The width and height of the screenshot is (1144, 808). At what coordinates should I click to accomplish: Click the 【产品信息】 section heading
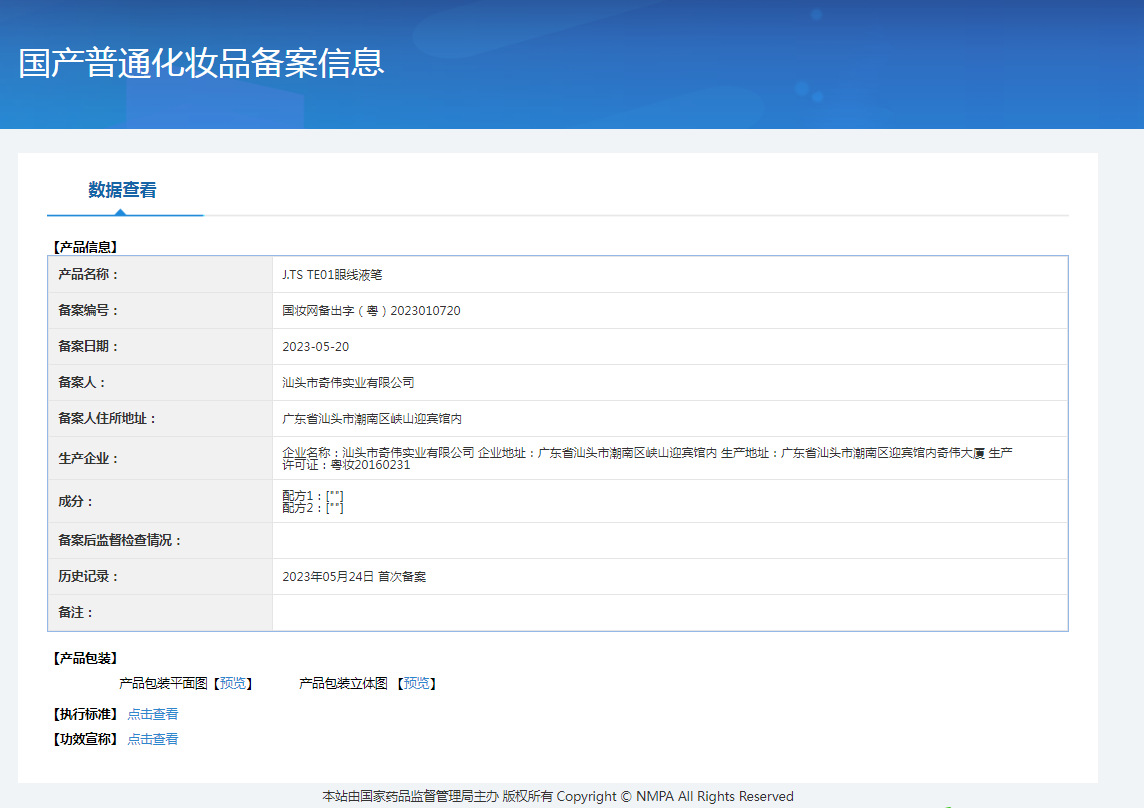[84, 246]
